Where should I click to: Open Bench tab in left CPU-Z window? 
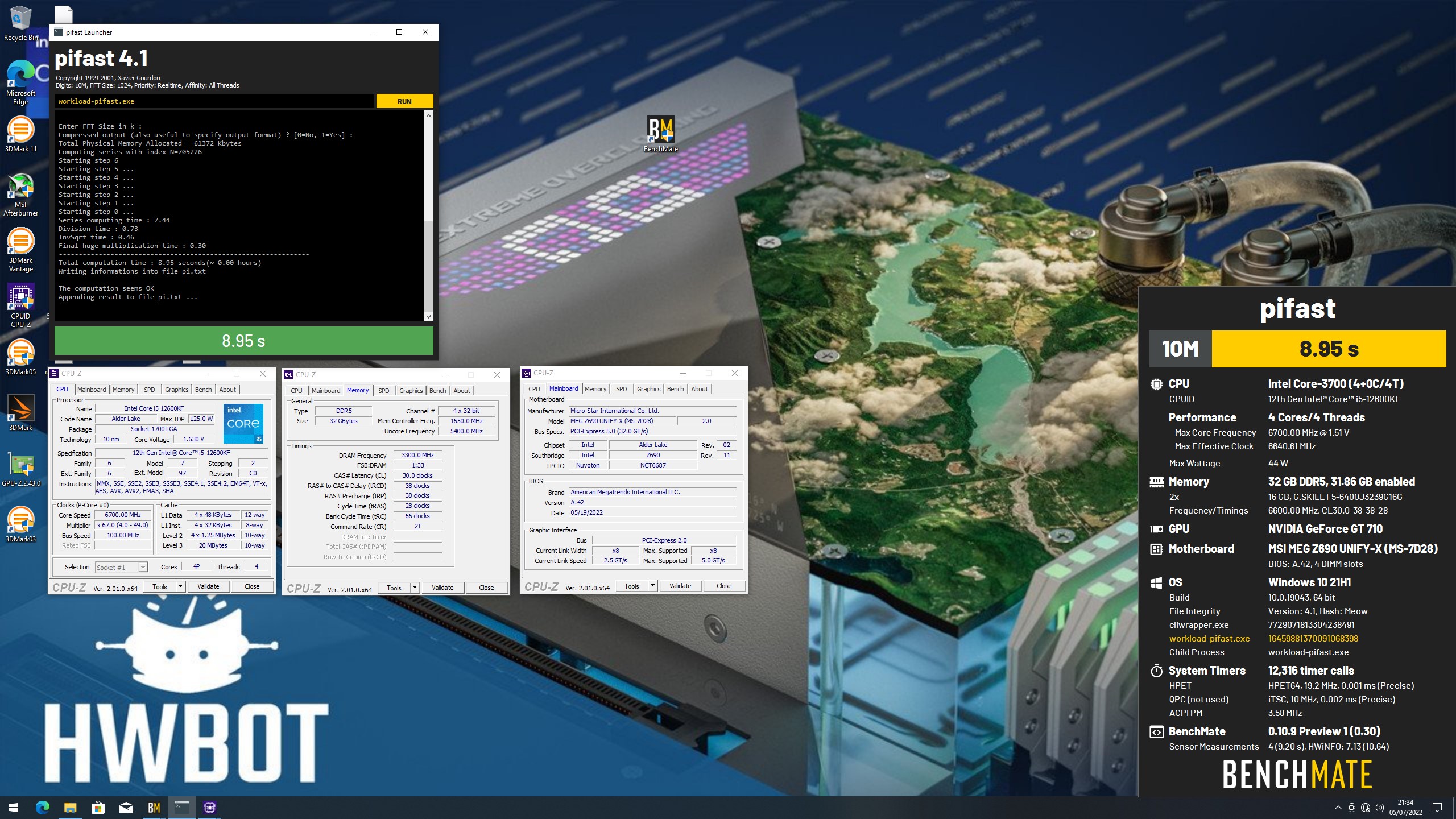pos(203,390)
